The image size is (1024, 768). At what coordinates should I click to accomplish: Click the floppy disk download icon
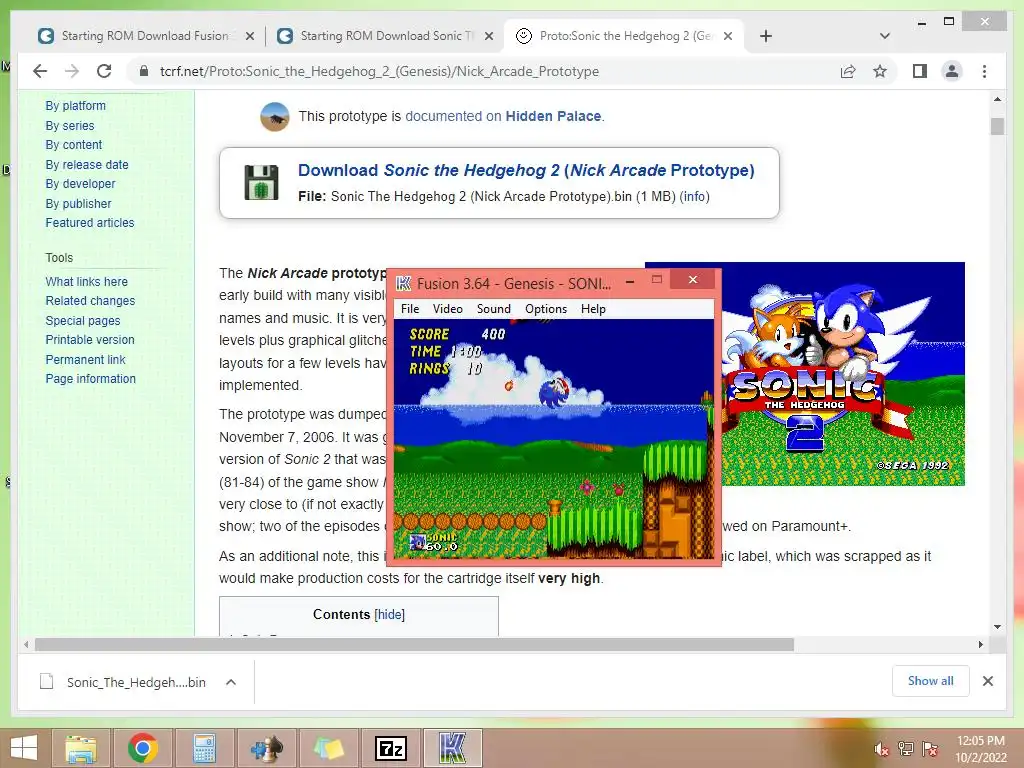(261, 182)
